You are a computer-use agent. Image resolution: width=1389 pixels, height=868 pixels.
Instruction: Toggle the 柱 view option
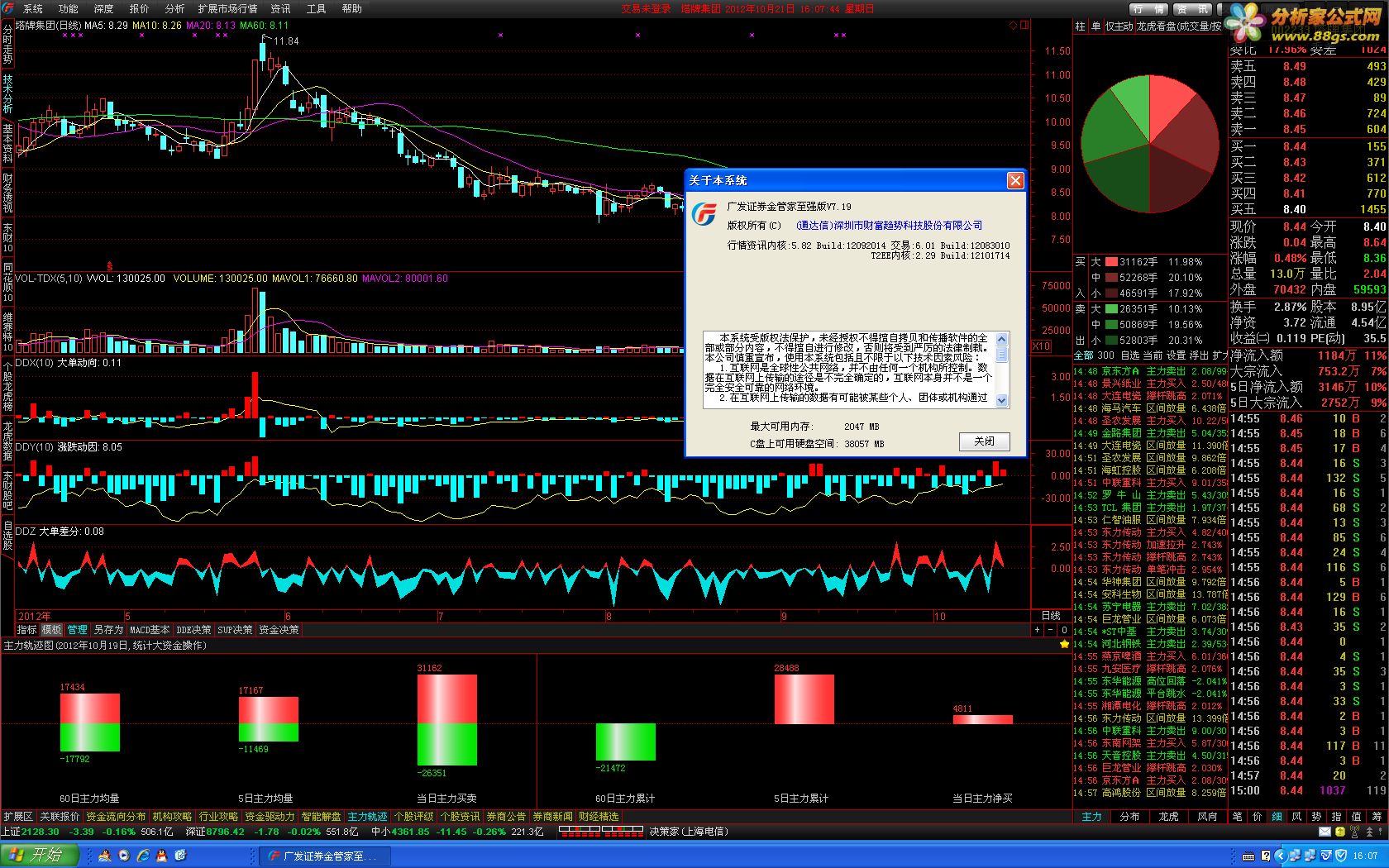coord(1080,26)
